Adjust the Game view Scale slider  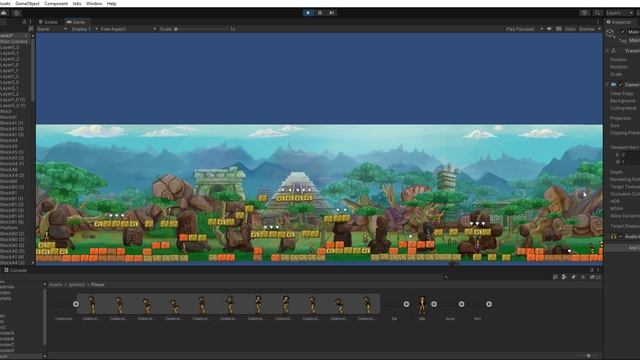click(x=201, y=29)
